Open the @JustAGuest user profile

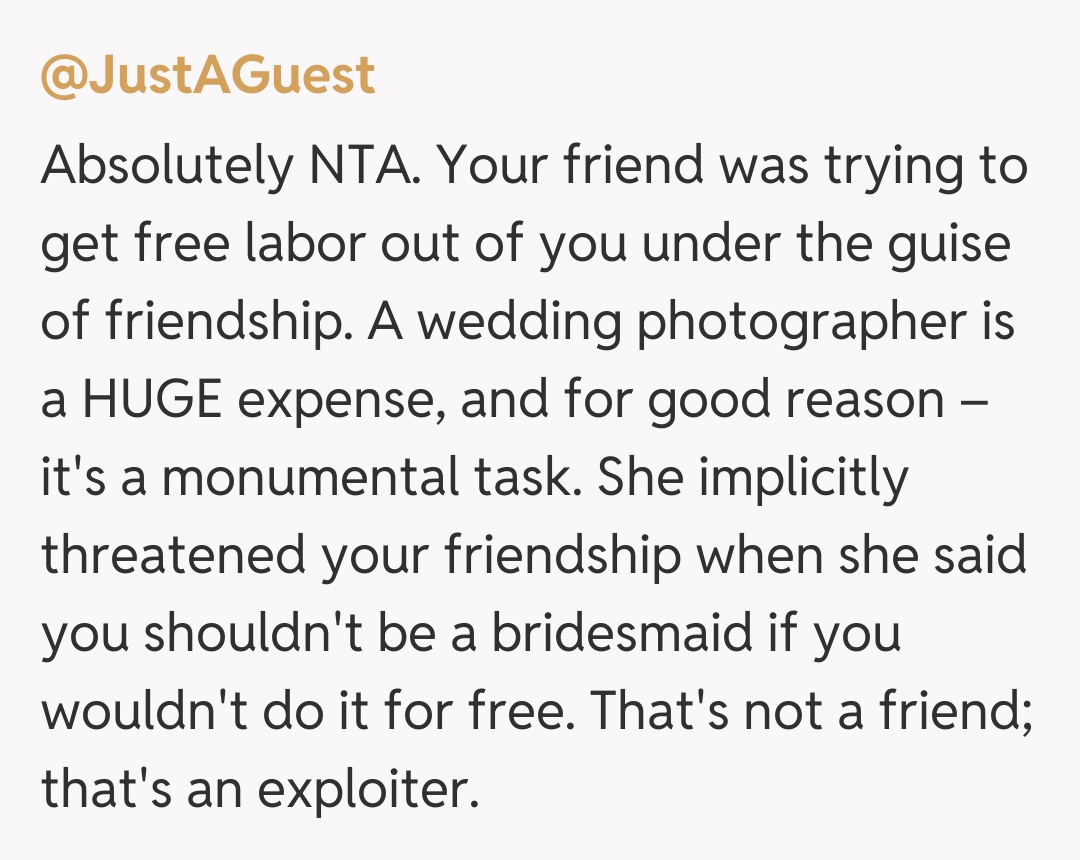point(208,76)
